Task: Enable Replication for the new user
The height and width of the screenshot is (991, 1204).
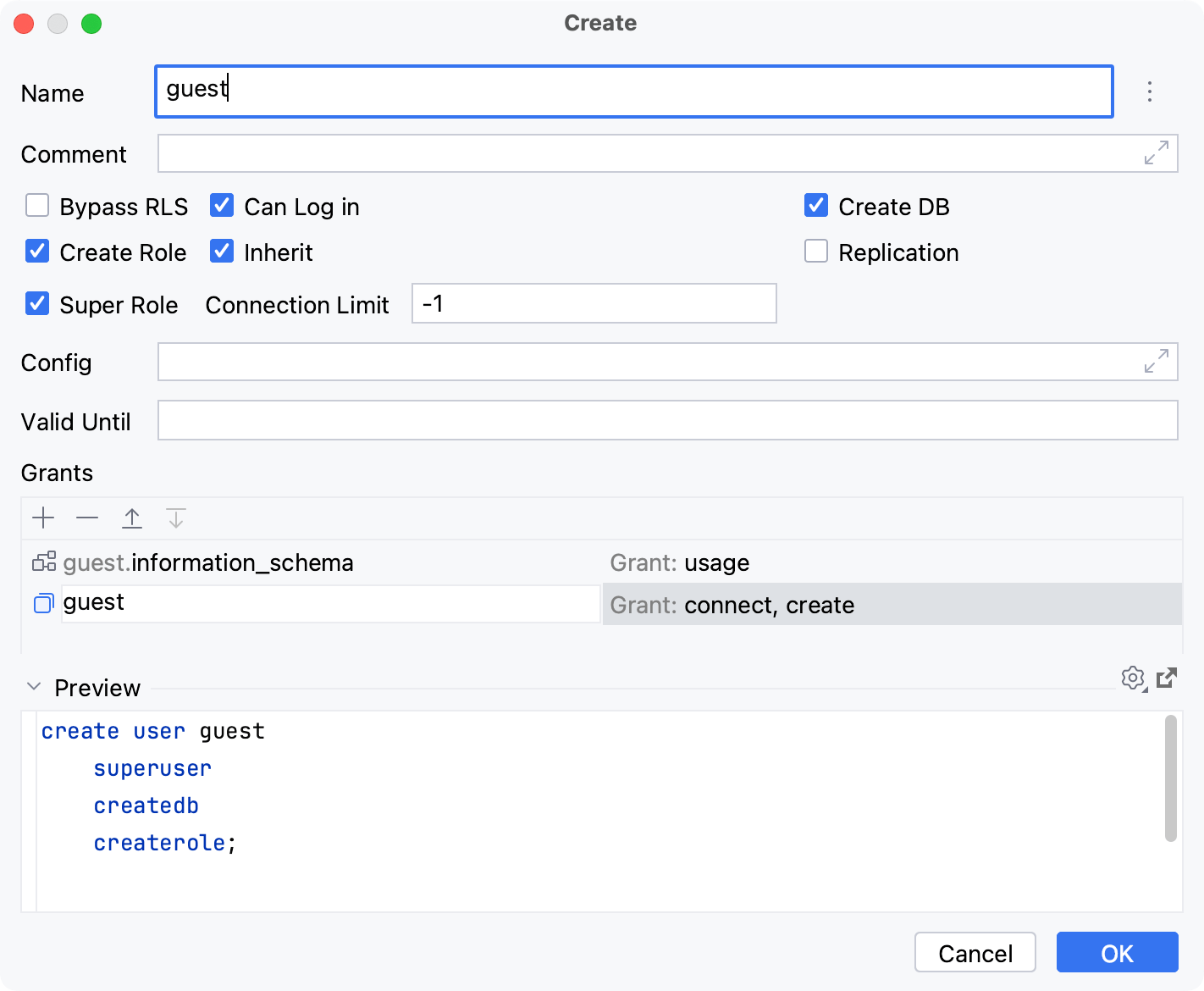Action: pos(815,251)
